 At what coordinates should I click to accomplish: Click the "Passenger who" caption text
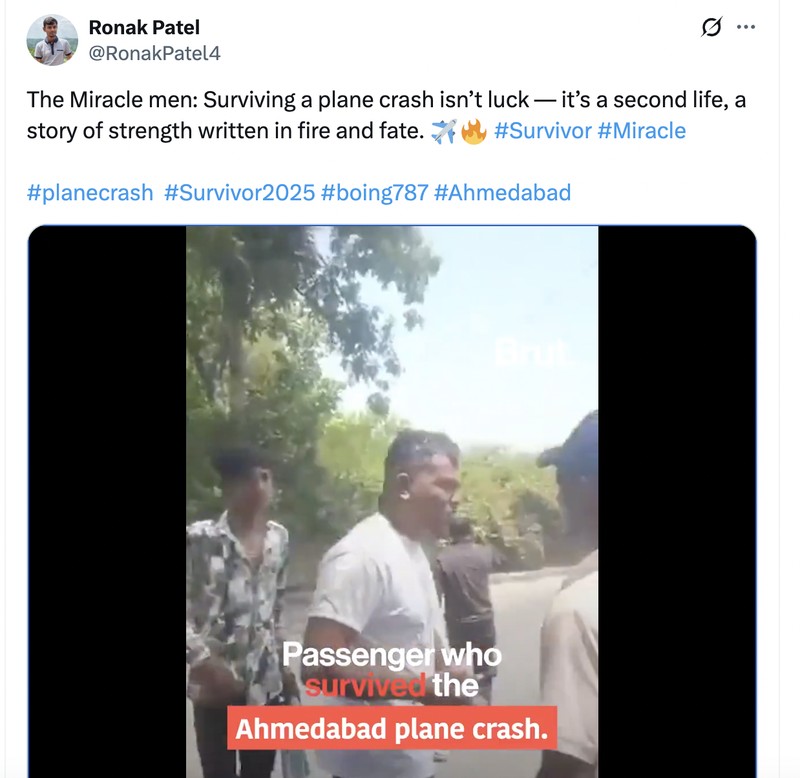(x=392, y=656)
